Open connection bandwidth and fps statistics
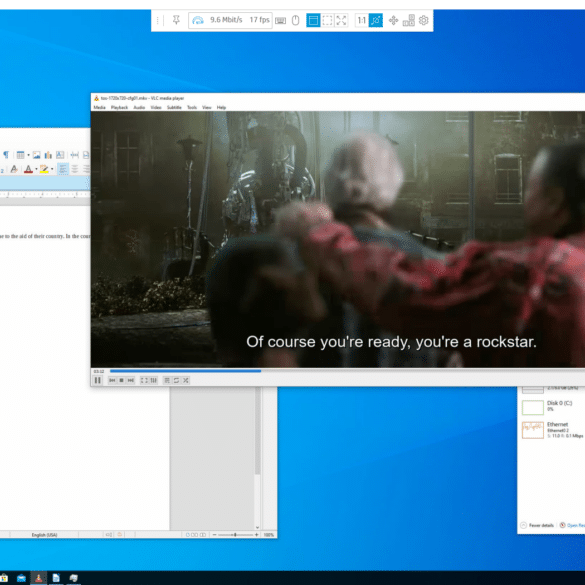This screenshot has height=585, width=585. point(230,20)
